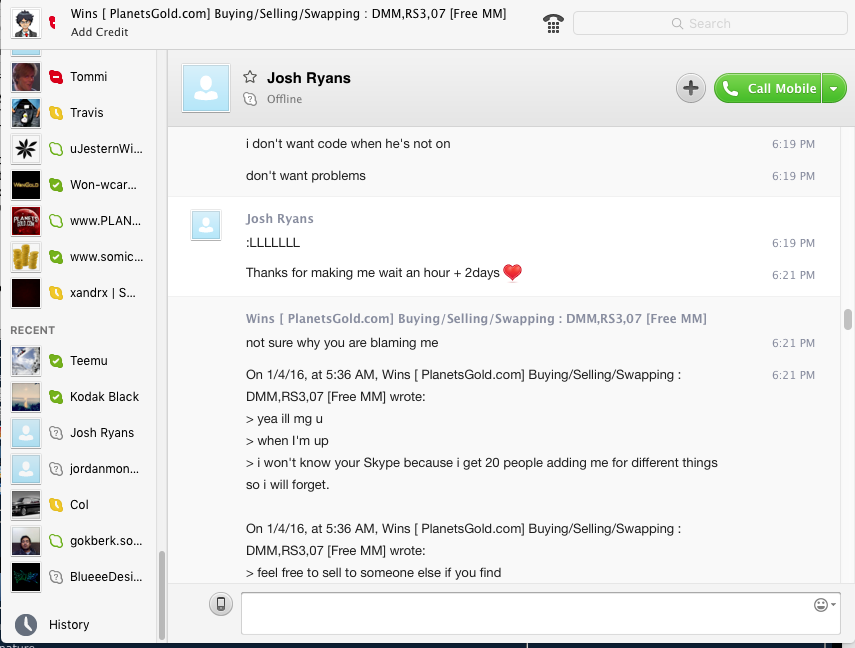Click Wins [PlanetsGold.com] sender name in chat

pyautogui.click(x=476, y=319)
